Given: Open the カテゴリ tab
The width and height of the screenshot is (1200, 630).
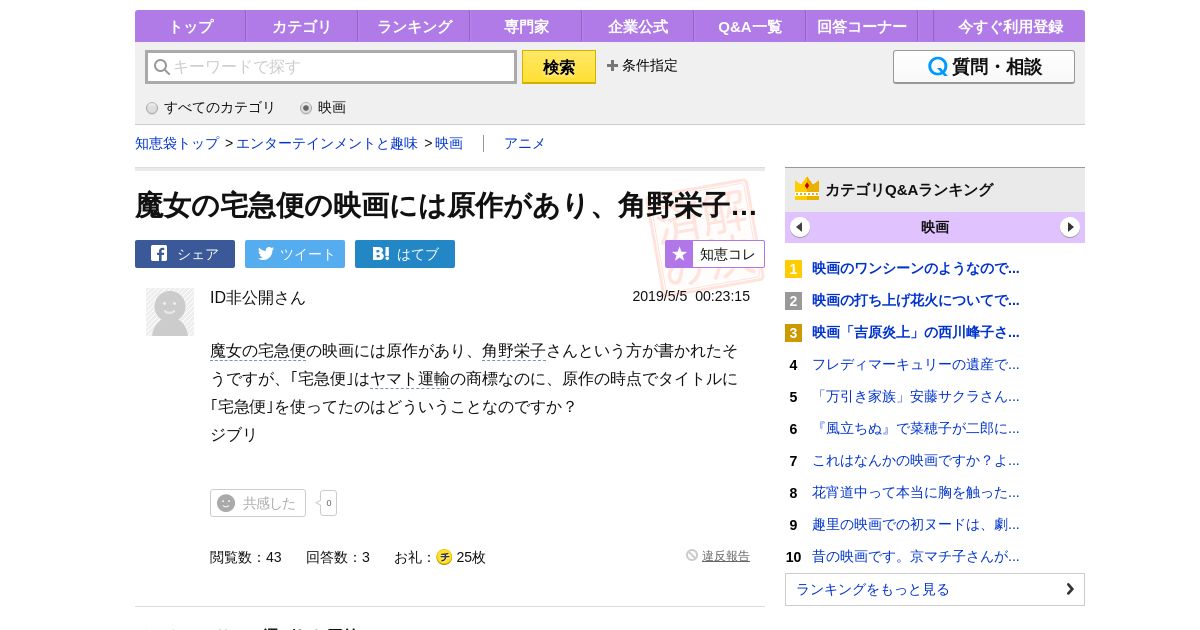Looking at the screenshot, I should tap(301, 27).
